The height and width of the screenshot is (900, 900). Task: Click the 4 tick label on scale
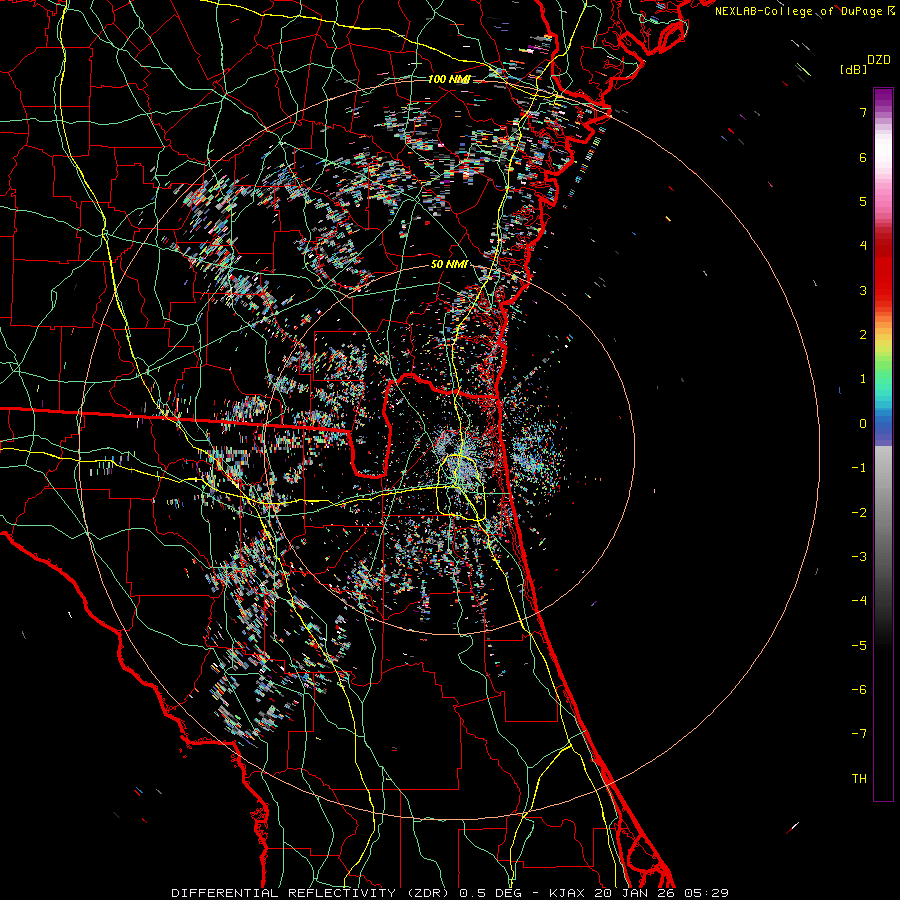(862, 246)
